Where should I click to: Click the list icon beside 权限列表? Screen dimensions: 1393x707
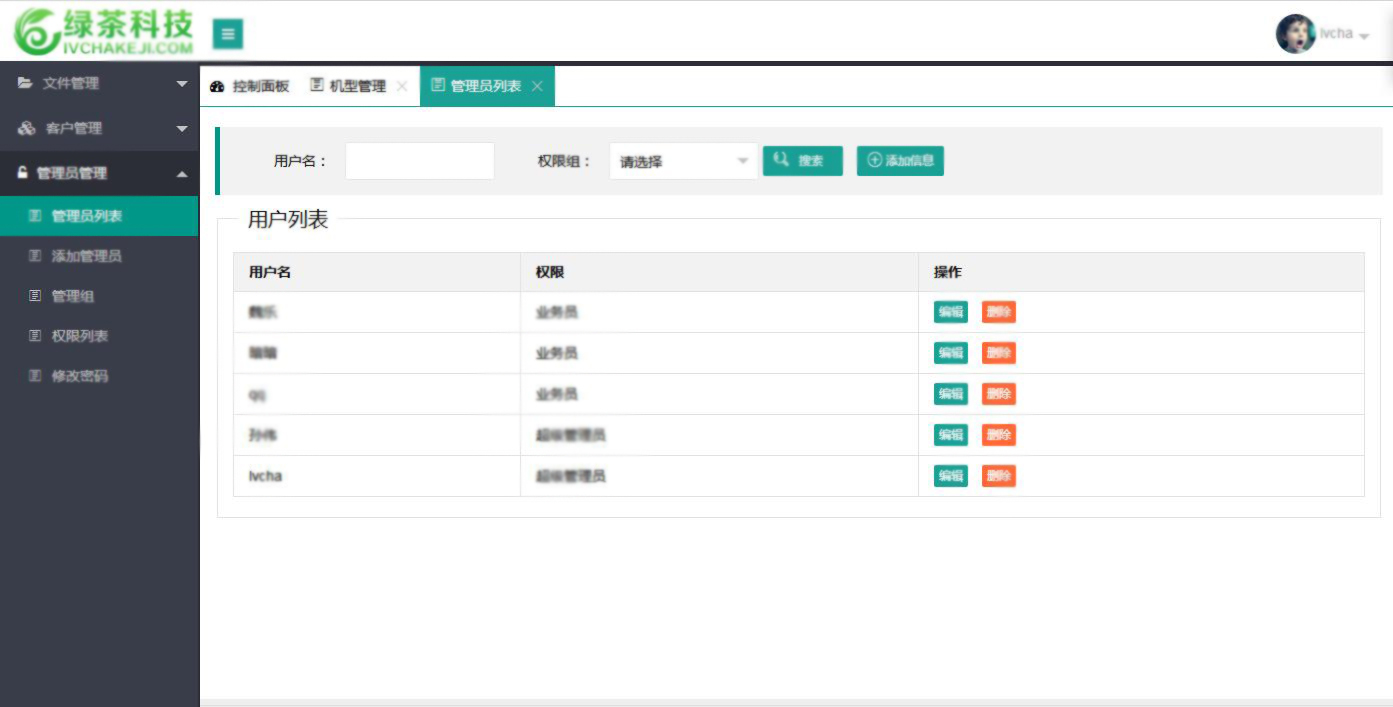[35, 336]
